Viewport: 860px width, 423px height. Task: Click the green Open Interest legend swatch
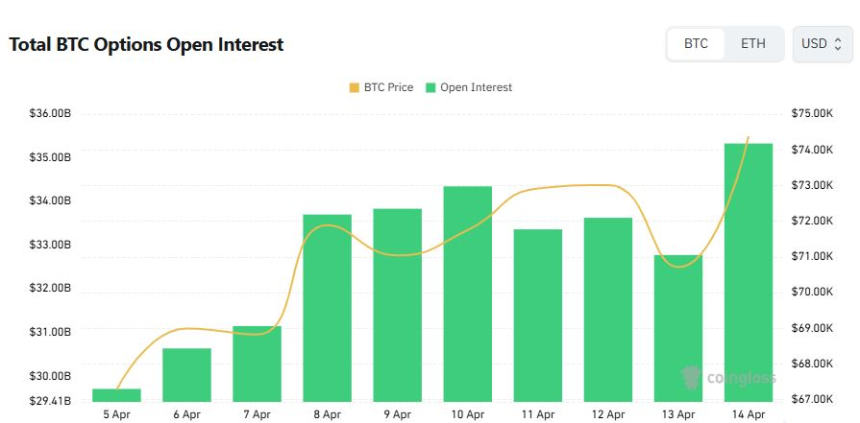pyautogui.click(x=432, y=88)
